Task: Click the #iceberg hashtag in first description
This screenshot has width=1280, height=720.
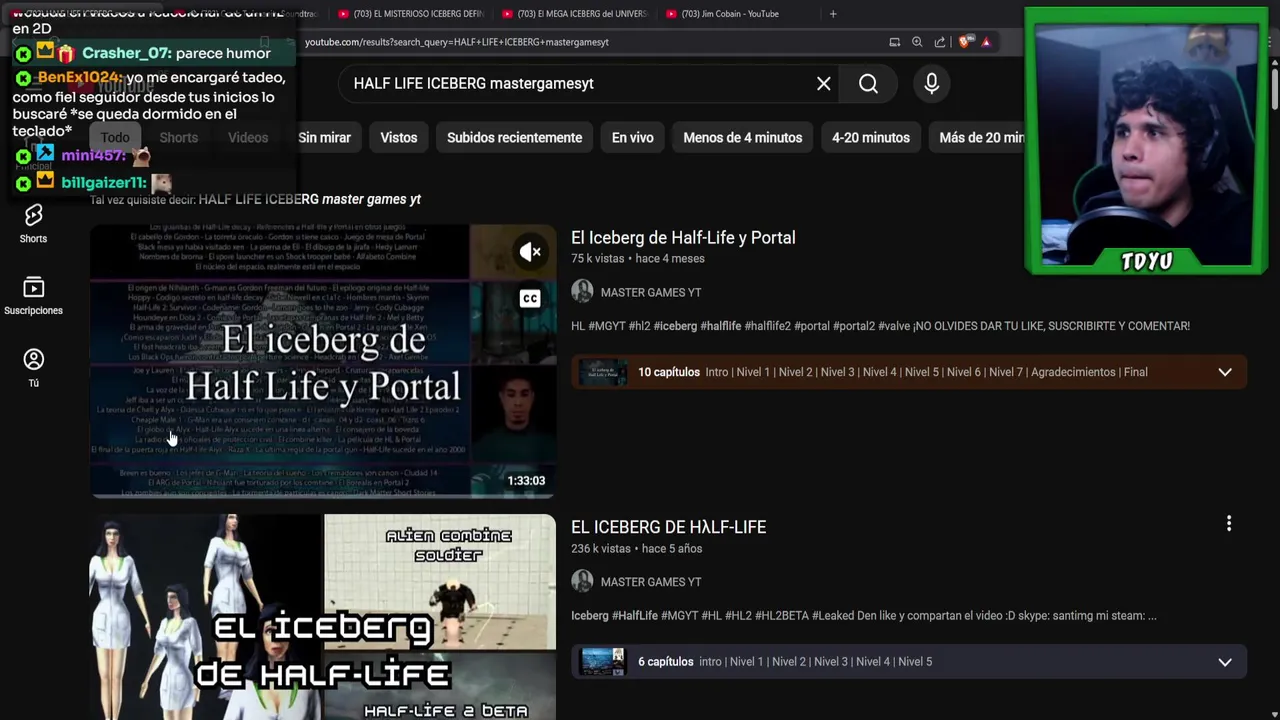Action: (x=675, y=326)
